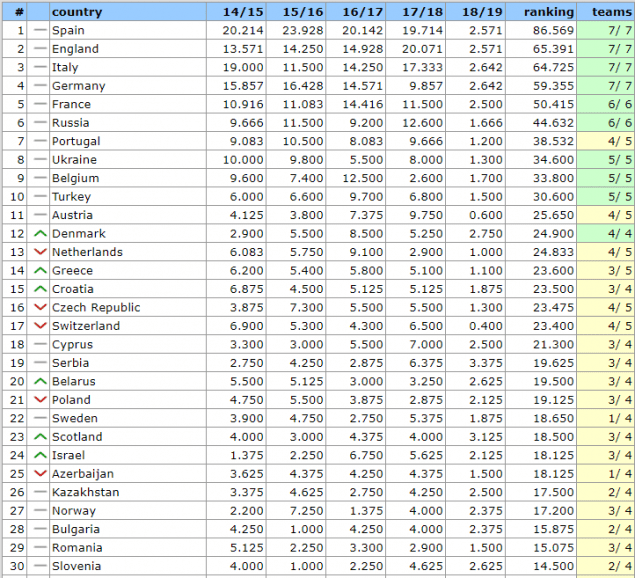The width and height of the screenshot is (635, 578).
Task: Click the red down arrow beside Azerbaijan
Action: (x=40, y=474)
